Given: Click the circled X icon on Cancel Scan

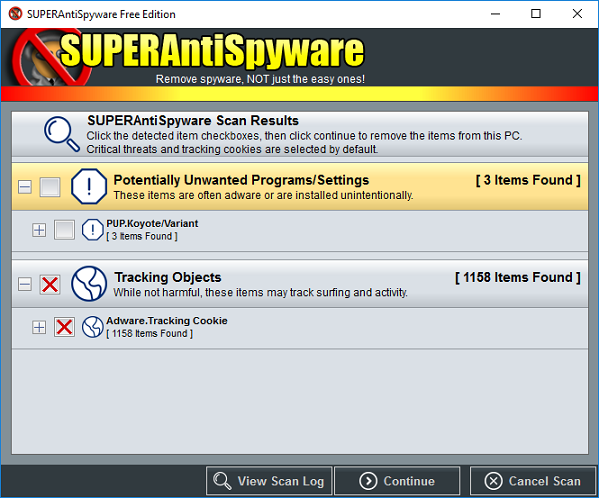Looking at the screenshot, I should (x=493, y=481).
